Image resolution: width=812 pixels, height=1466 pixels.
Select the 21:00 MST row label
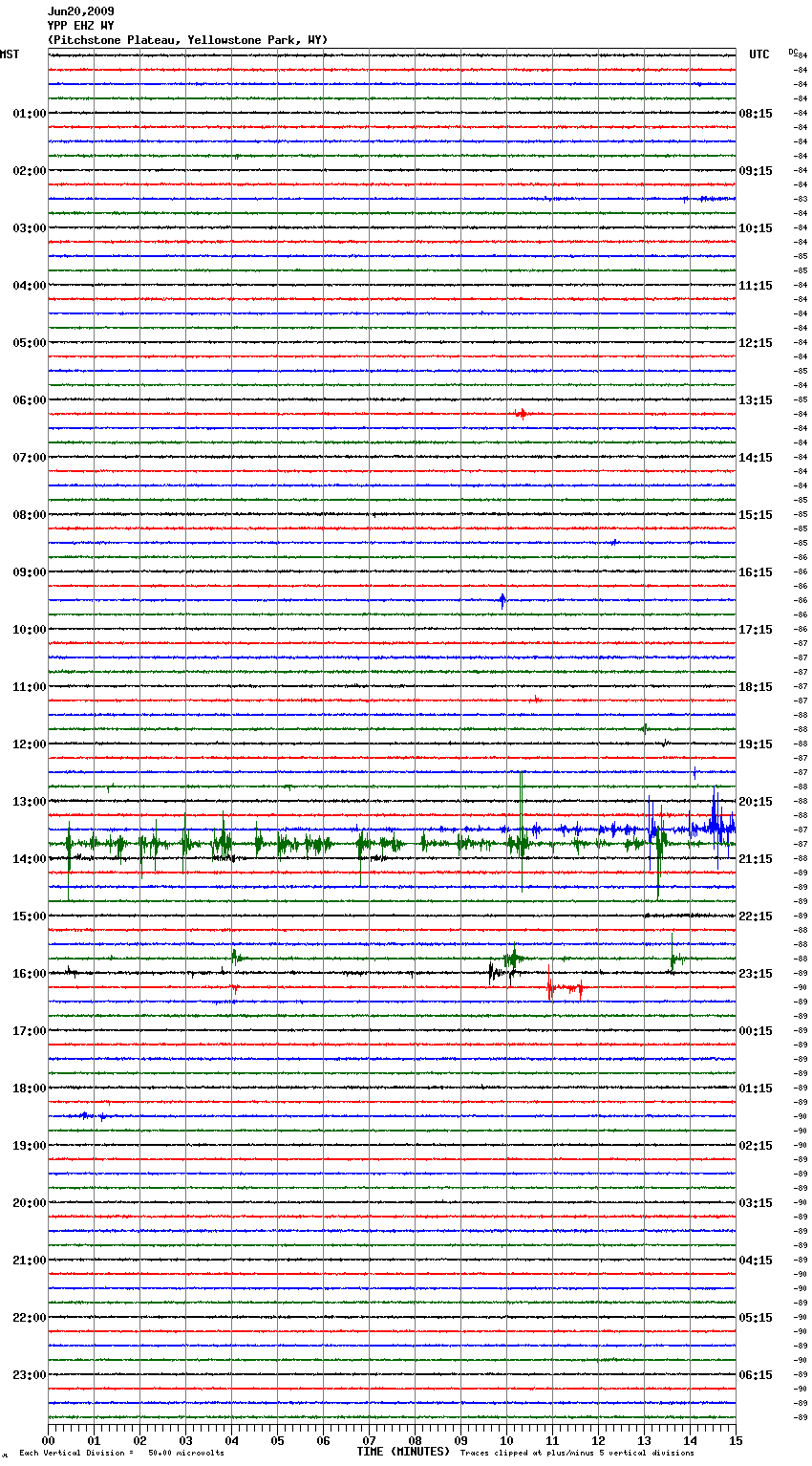click(x=30, y=1261)
